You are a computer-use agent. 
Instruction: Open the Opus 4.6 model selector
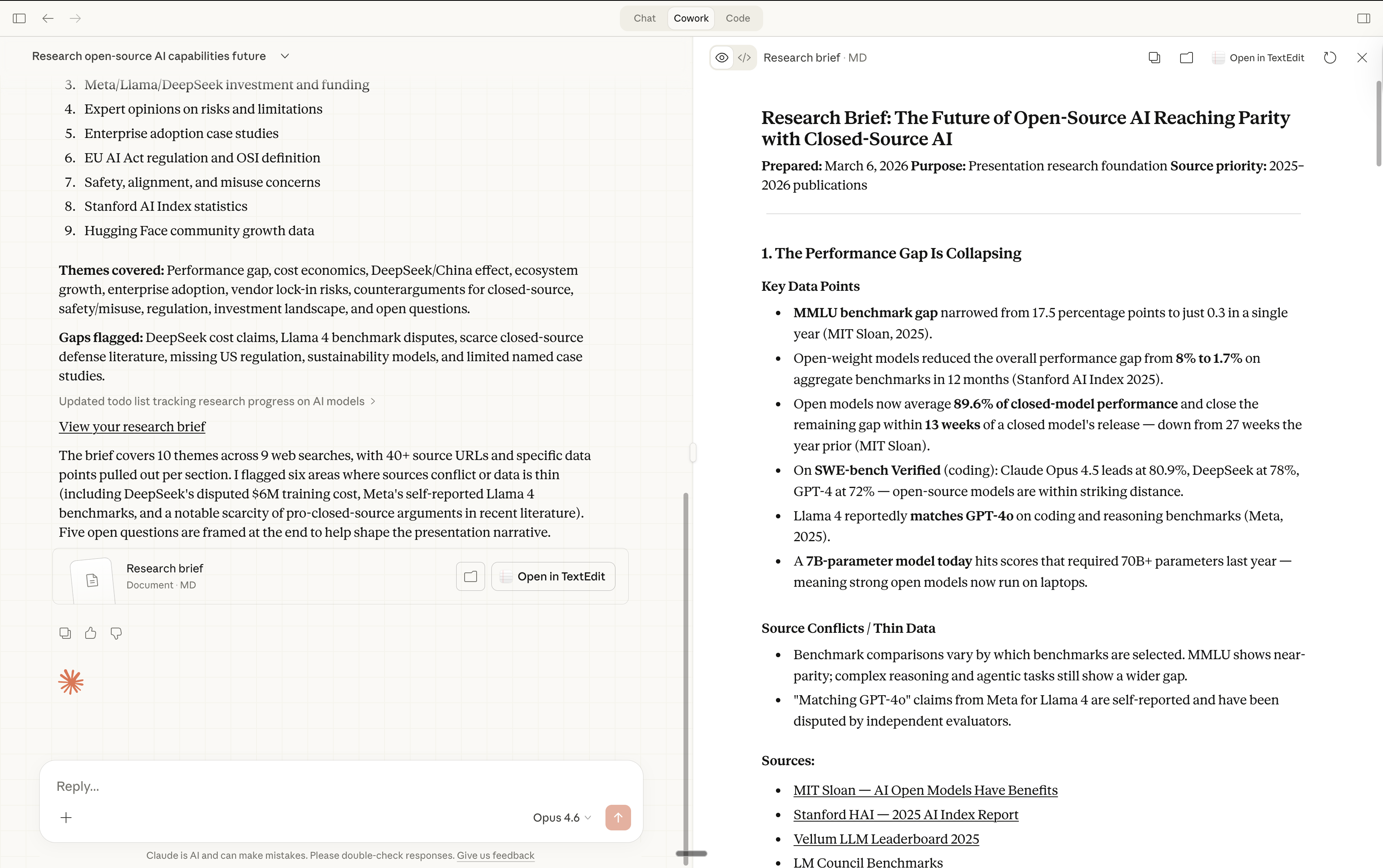(561, 818)
